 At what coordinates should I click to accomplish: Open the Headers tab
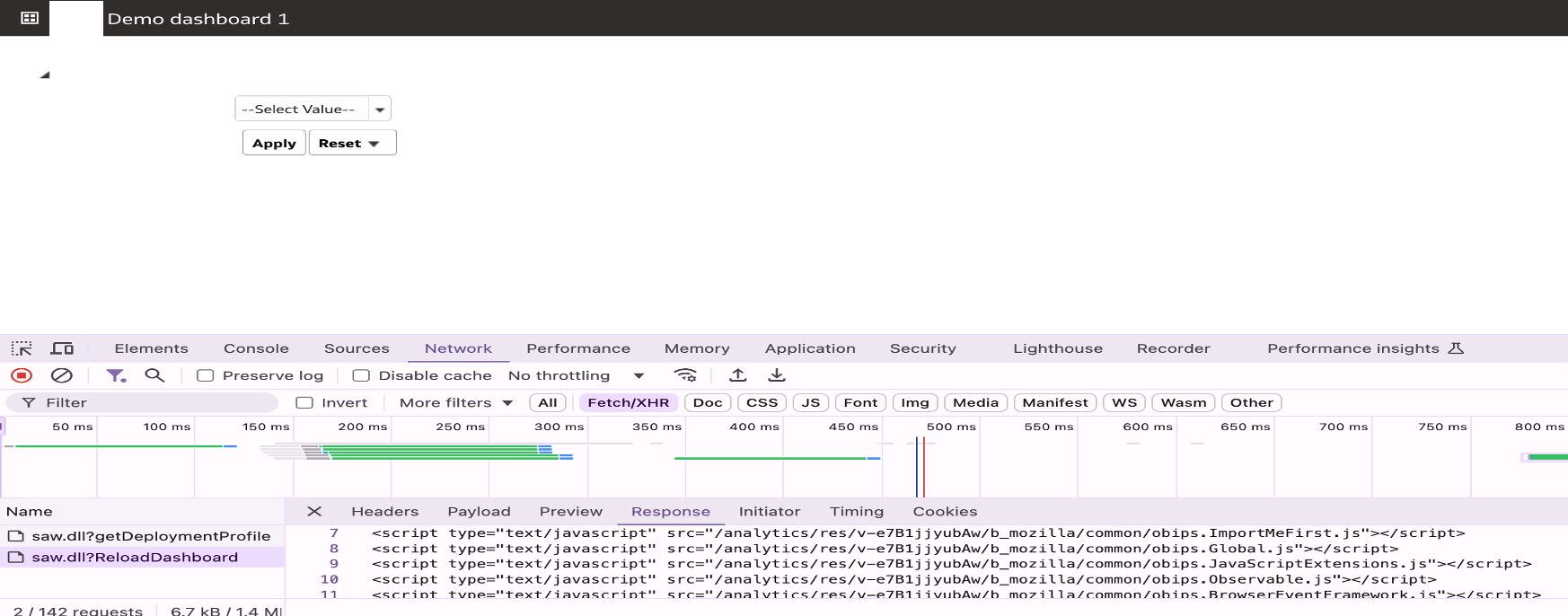384,511
